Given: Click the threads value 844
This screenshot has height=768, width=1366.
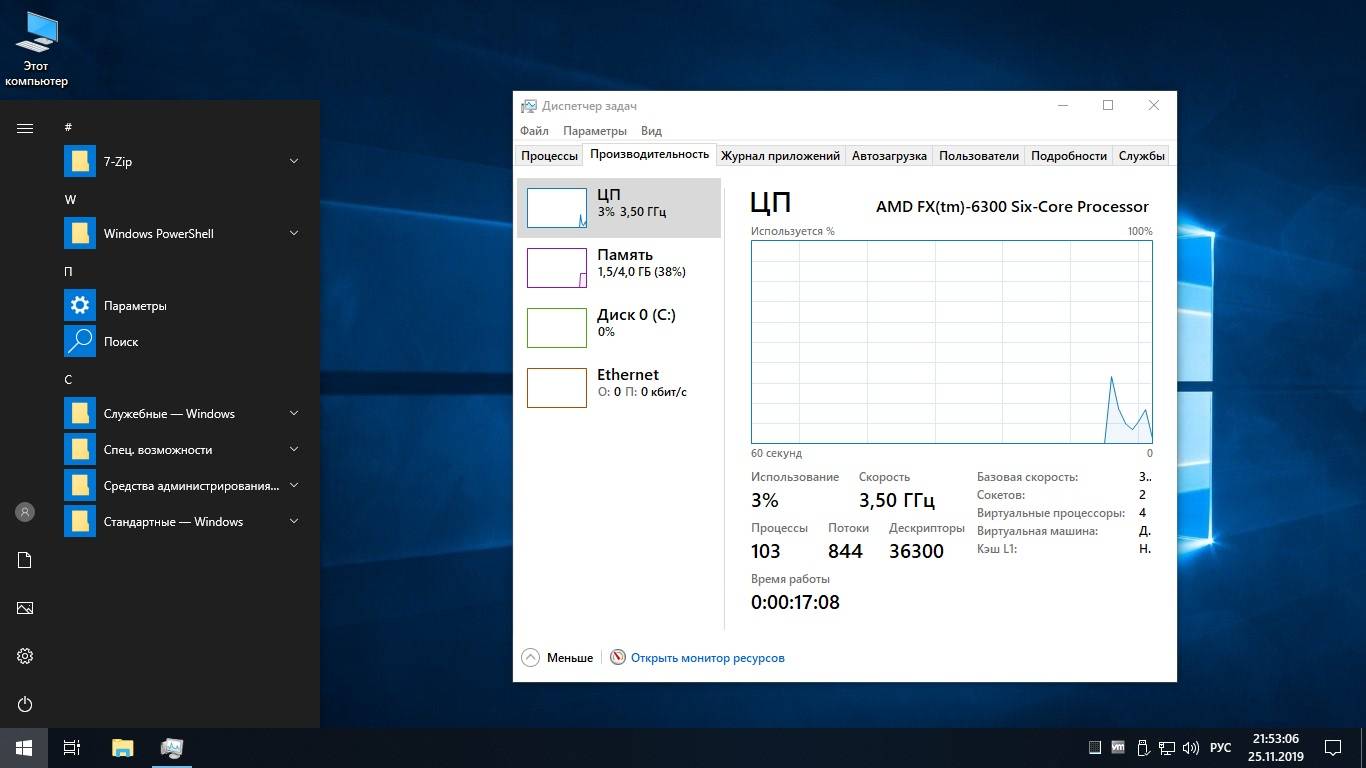Looking at the screenshot, I should pos(845,551).
